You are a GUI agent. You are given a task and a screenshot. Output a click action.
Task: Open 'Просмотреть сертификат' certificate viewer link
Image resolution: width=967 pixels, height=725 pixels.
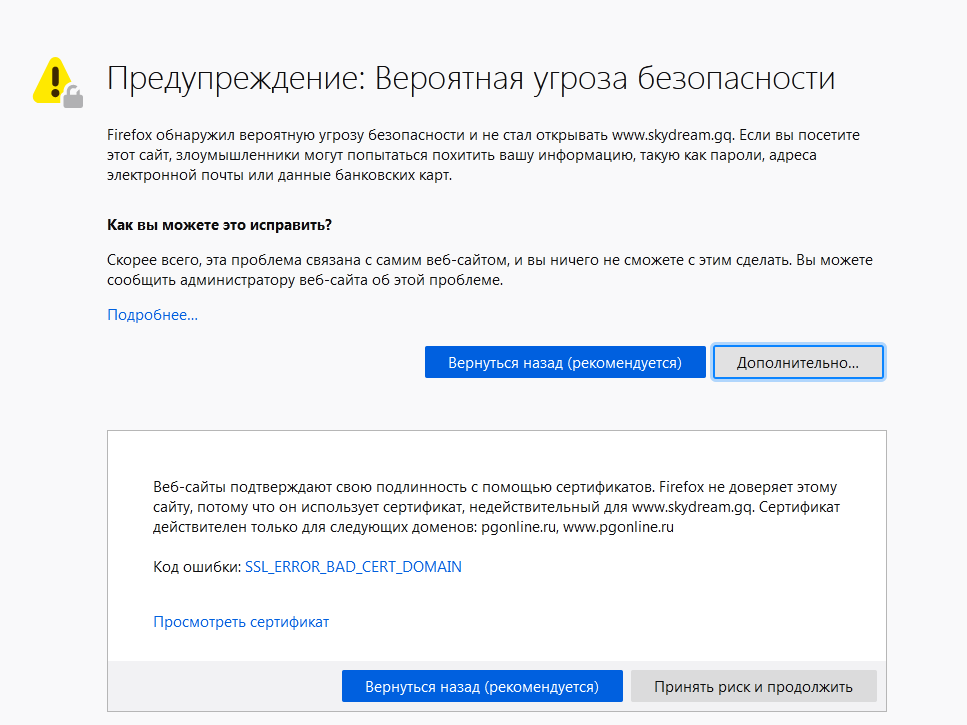point(241,622)
